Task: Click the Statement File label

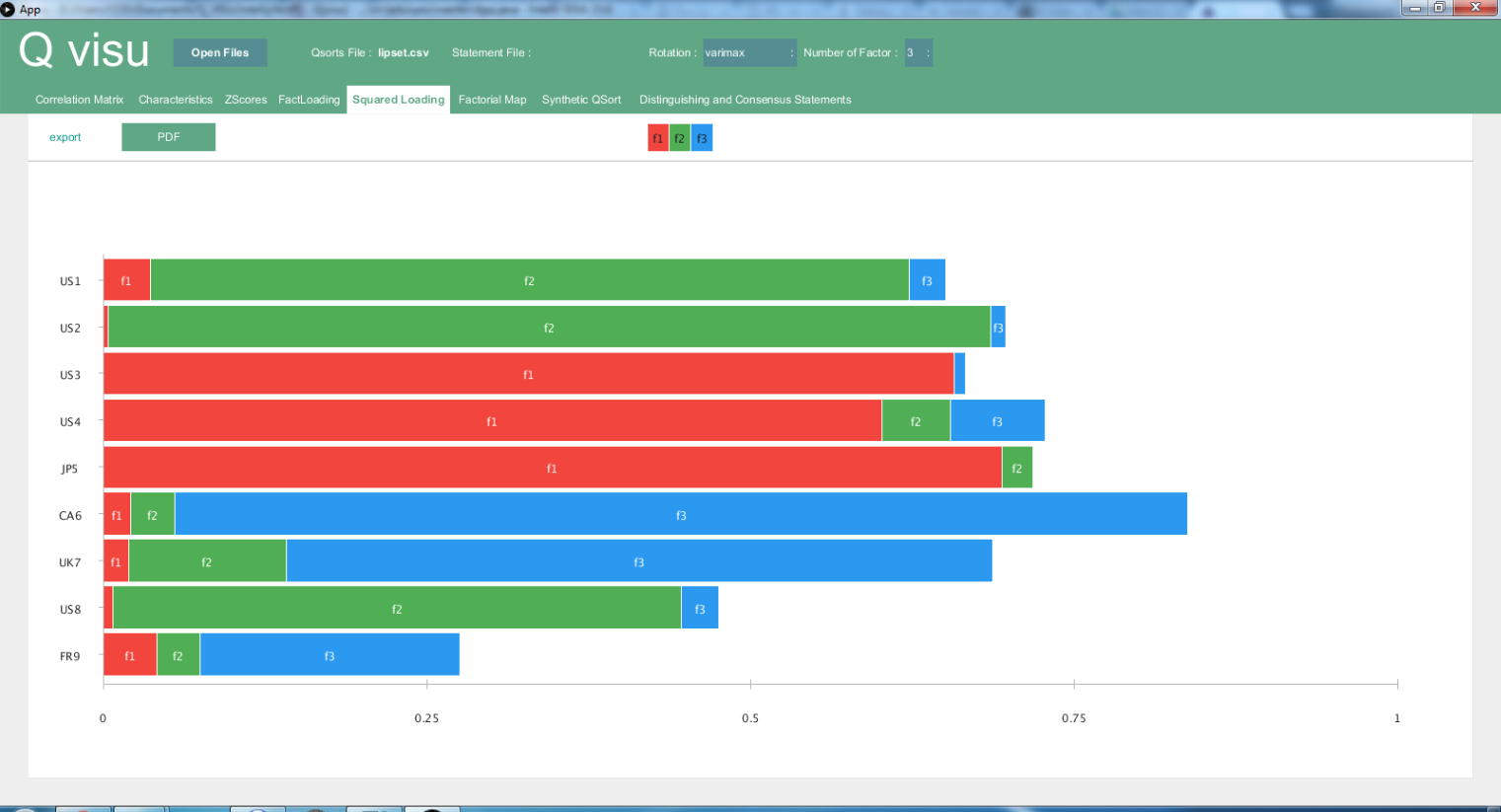Action: [x=491, y=52]
